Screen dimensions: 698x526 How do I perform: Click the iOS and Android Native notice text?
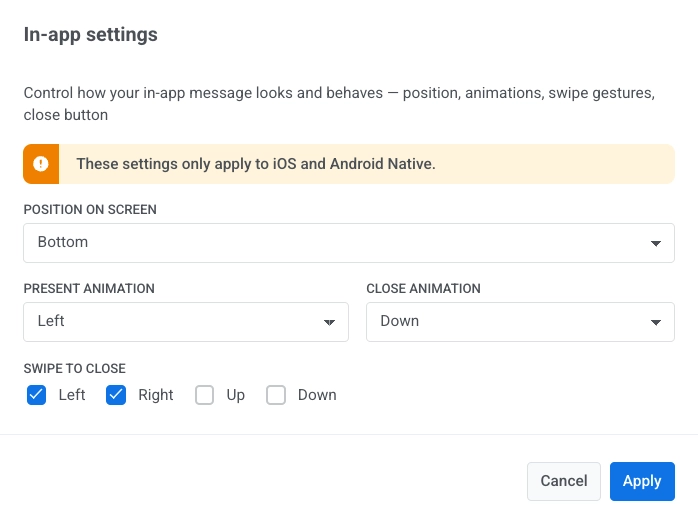tap(256, 164)
